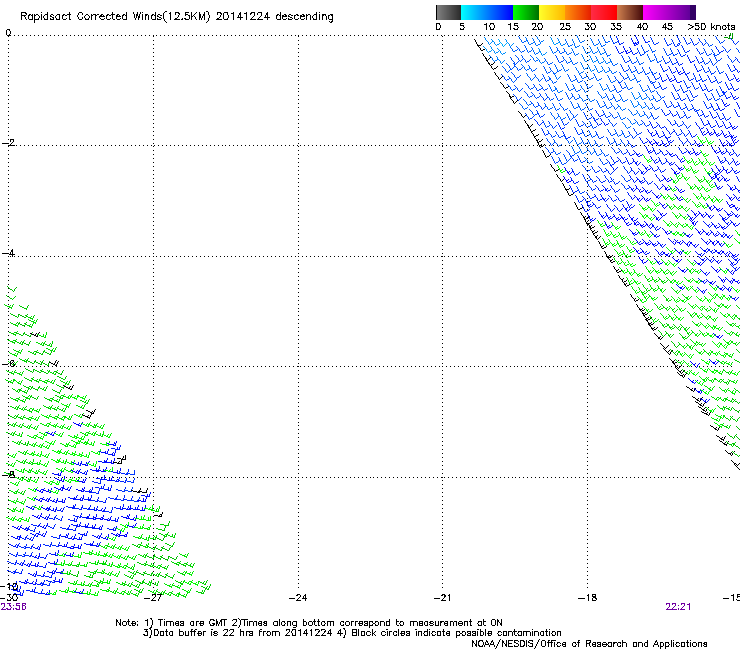The height and width of the screenshot is (650, 740).
Task: Select the orange 25-30 knots color band
Action: [578, 12]
